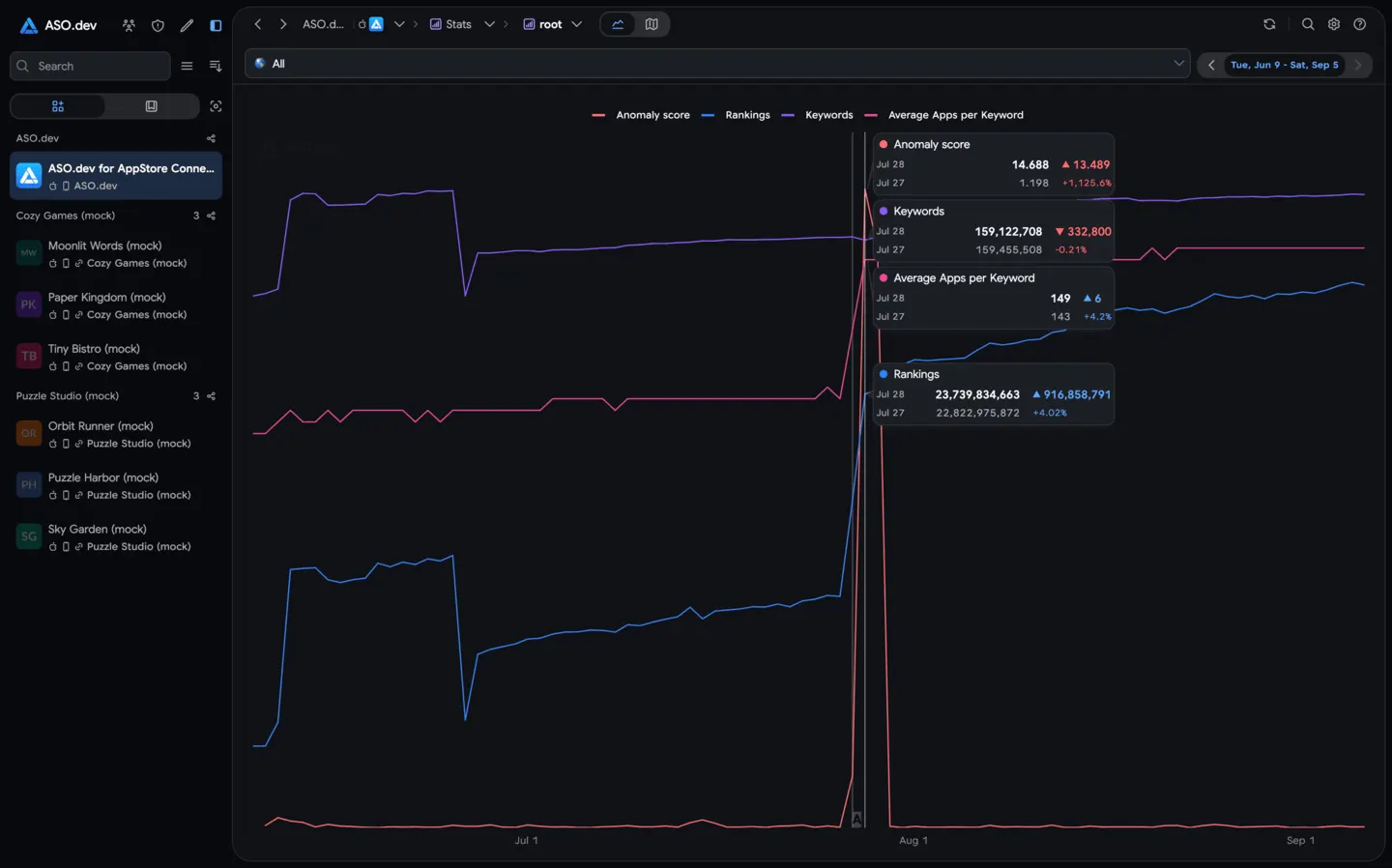Open the sort order icon
The image size is (1392, 868).
click(x=216, y=66)
